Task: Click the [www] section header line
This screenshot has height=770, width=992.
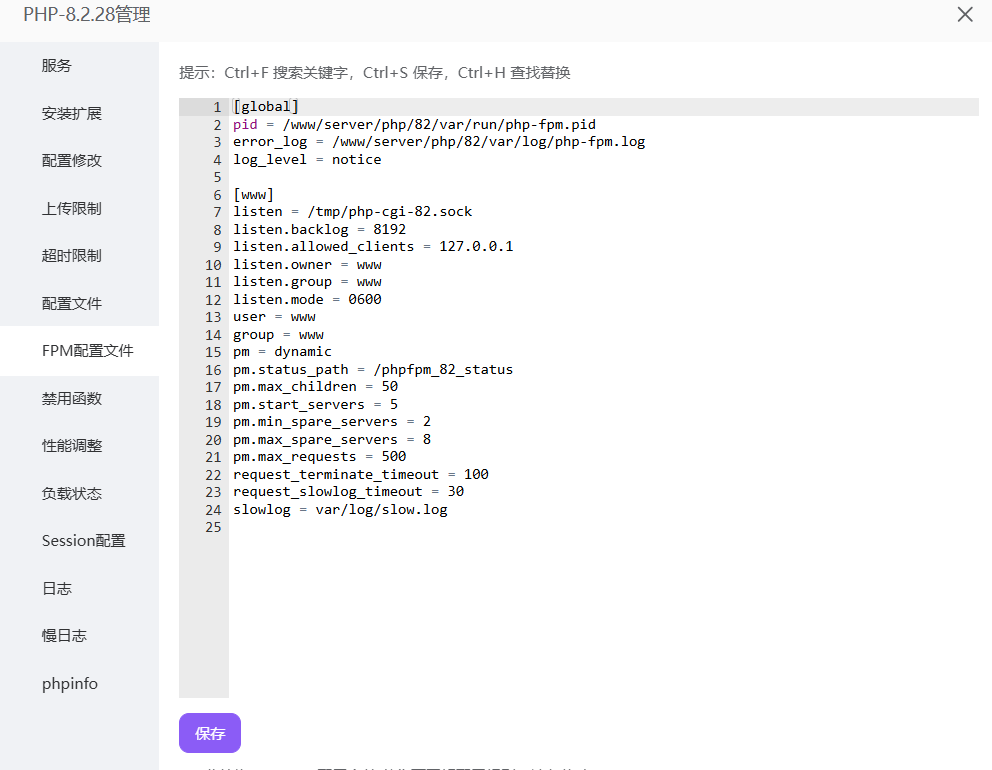Action: click(x=253, y=194)
